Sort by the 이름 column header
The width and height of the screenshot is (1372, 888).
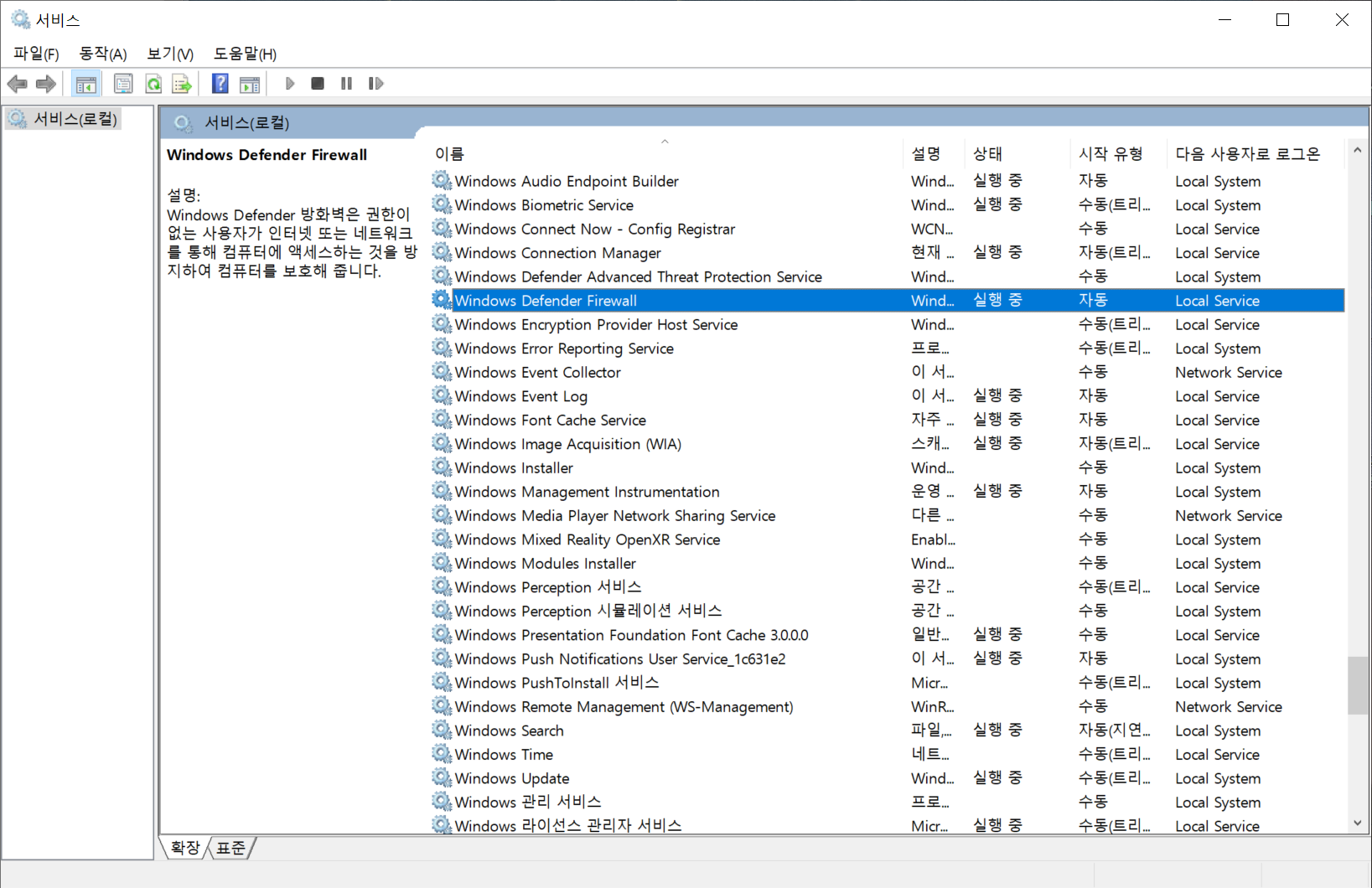coord(665,153)
